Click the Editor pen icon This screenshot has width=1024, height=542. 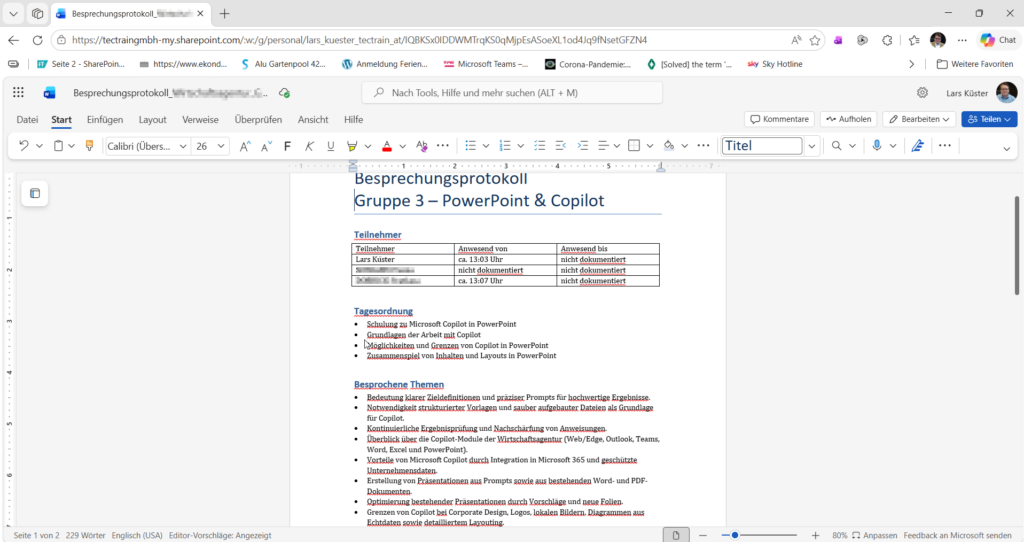(x=918, y=146)
